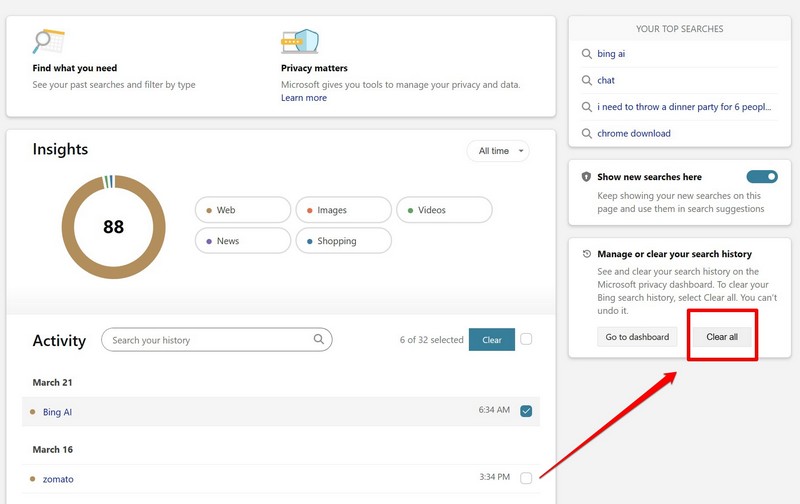The image size is (800, 504).
Task: Focus the Search your history field
Action: (207, 340)
